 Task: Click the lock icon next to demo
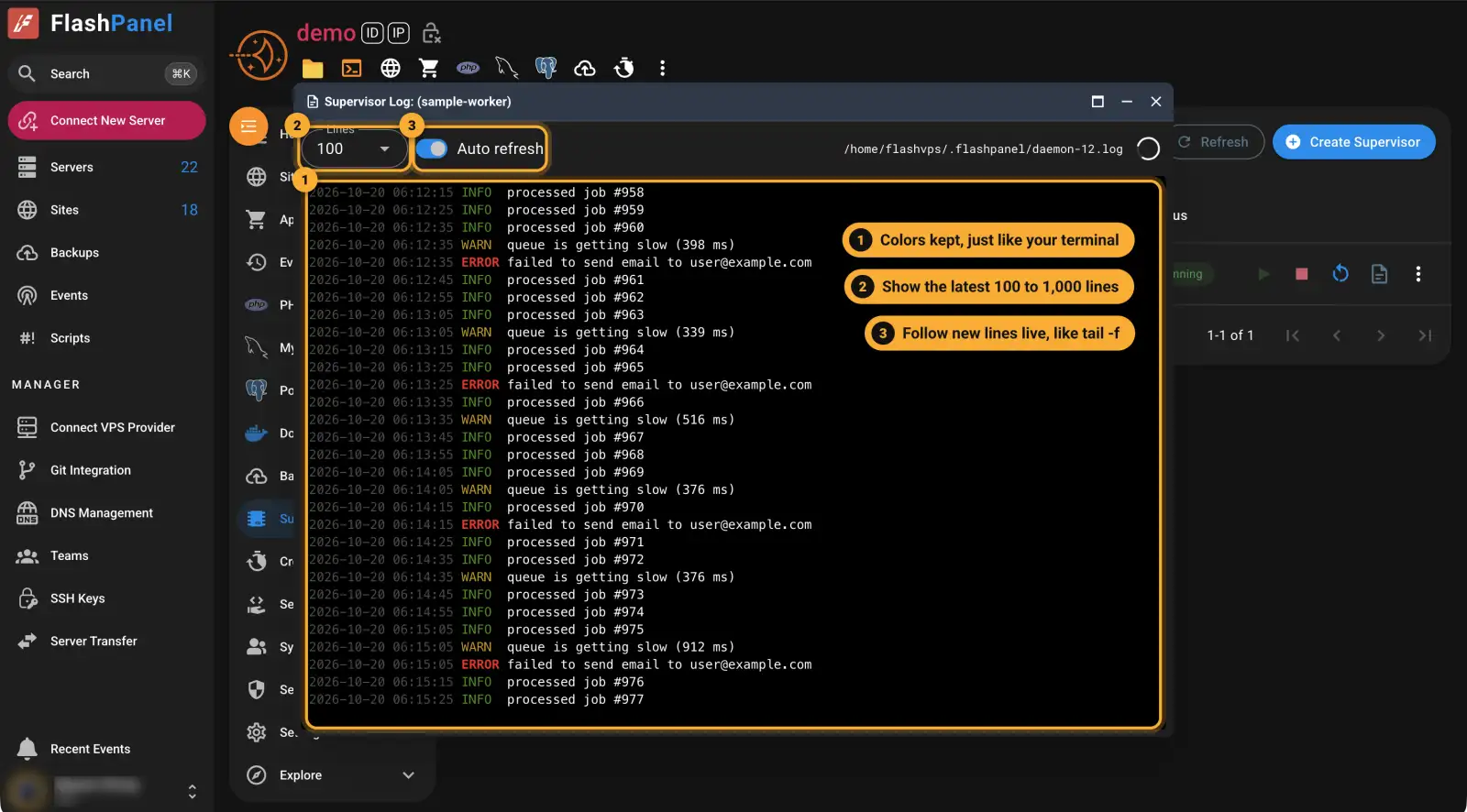tap(432, 34)
